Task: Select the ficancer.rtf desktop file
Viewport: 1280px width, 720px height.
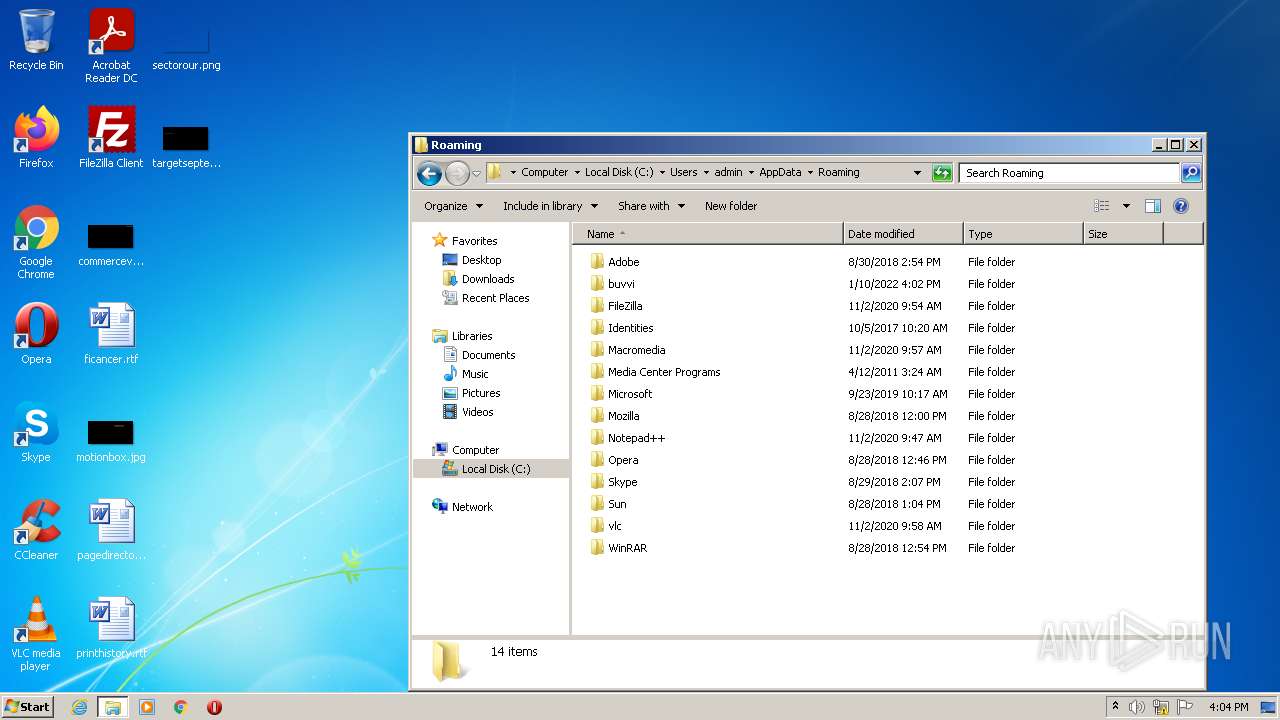Action: (x=111, y=334)
